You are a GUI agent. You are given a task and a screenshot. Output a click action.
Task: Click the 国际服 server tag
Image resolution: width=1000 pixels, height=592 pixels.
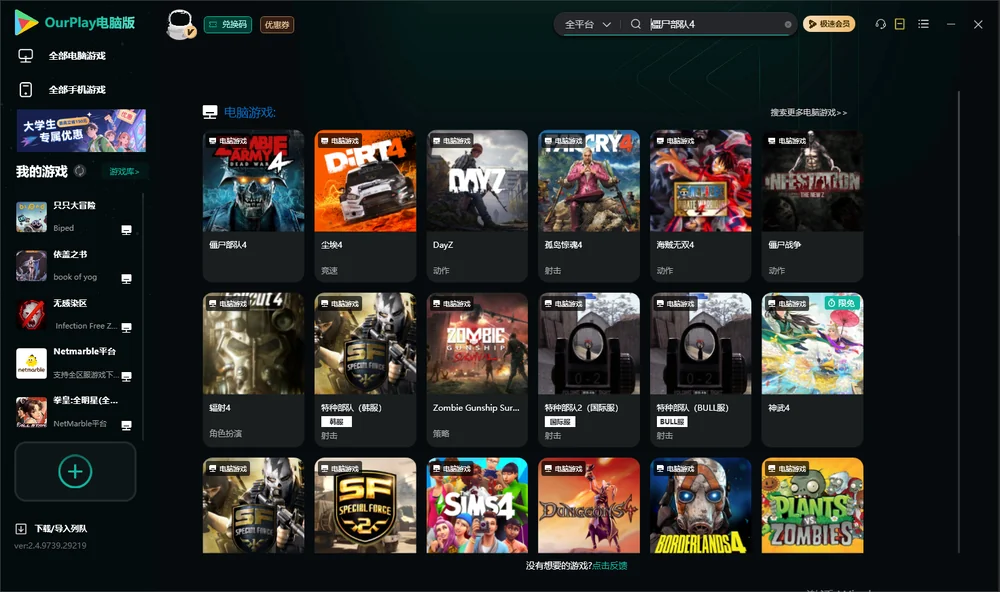pos(560,422)
